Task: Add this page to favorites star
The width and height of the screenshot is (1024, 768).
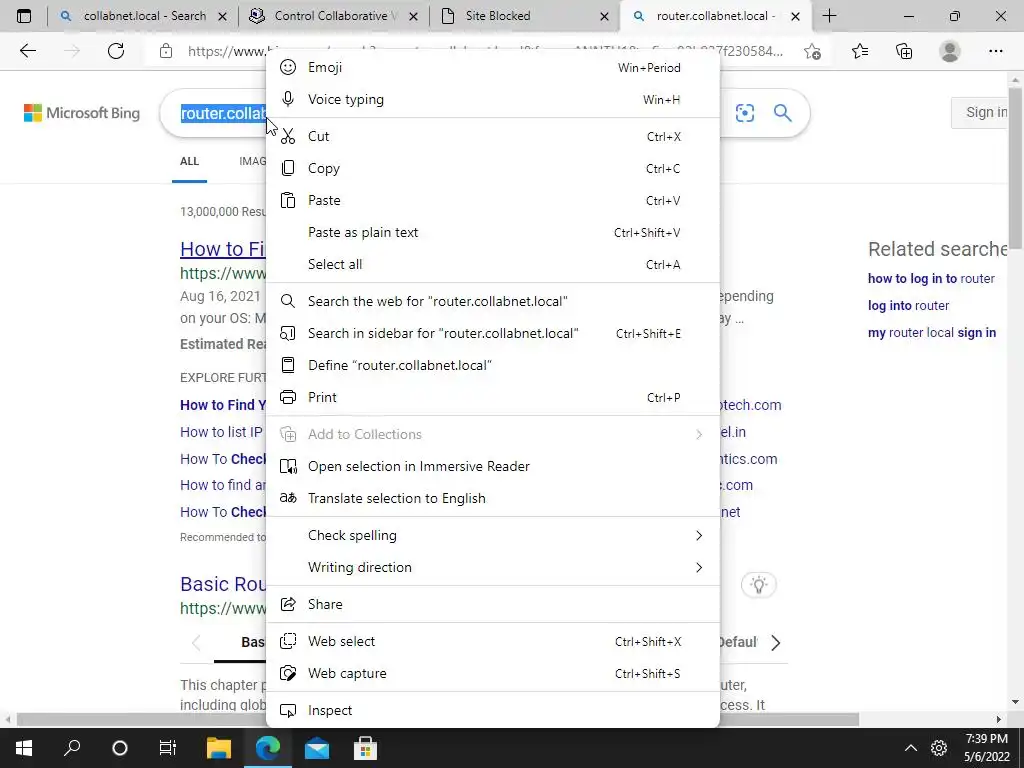Action: (x=812, y=51)
